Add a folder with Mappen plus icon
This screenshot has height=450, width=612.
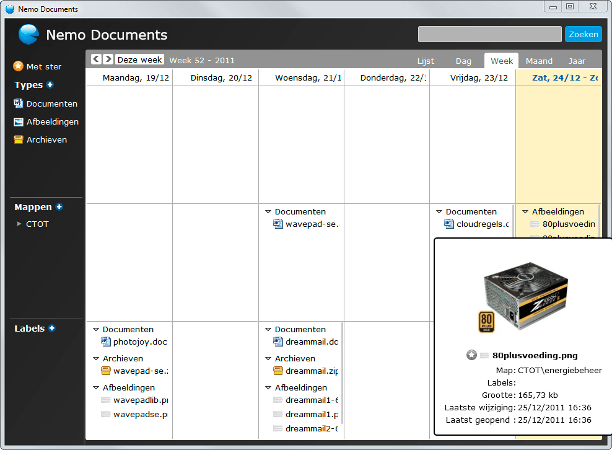click(x=59, y=207)
